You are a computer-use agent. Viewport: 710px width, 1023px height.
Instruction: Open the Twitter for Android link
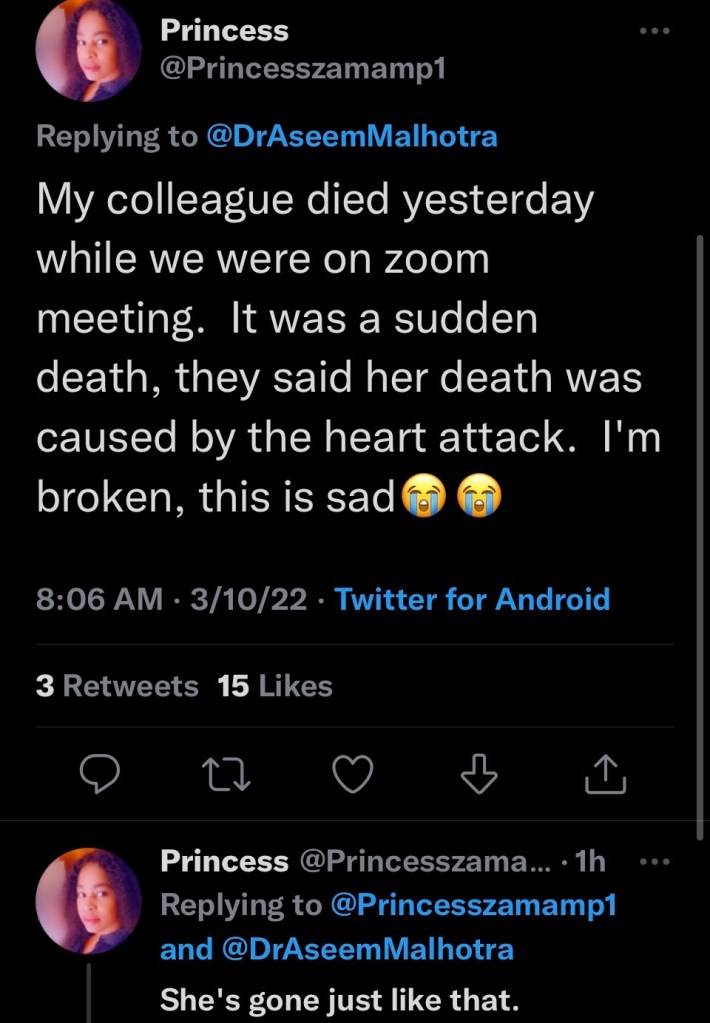tap(472, 599)
